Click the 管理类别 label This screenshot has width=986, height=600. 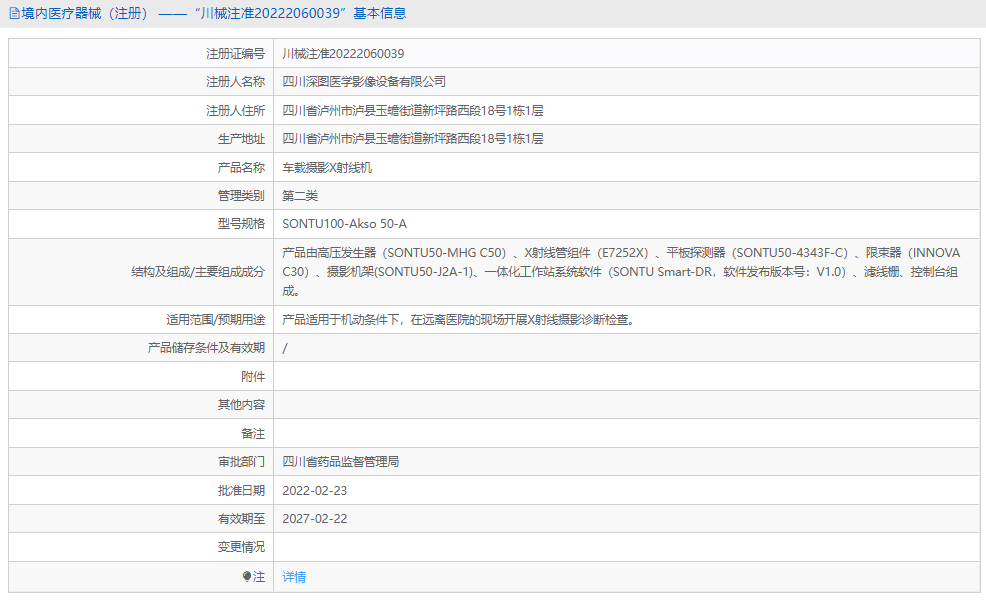241,196
